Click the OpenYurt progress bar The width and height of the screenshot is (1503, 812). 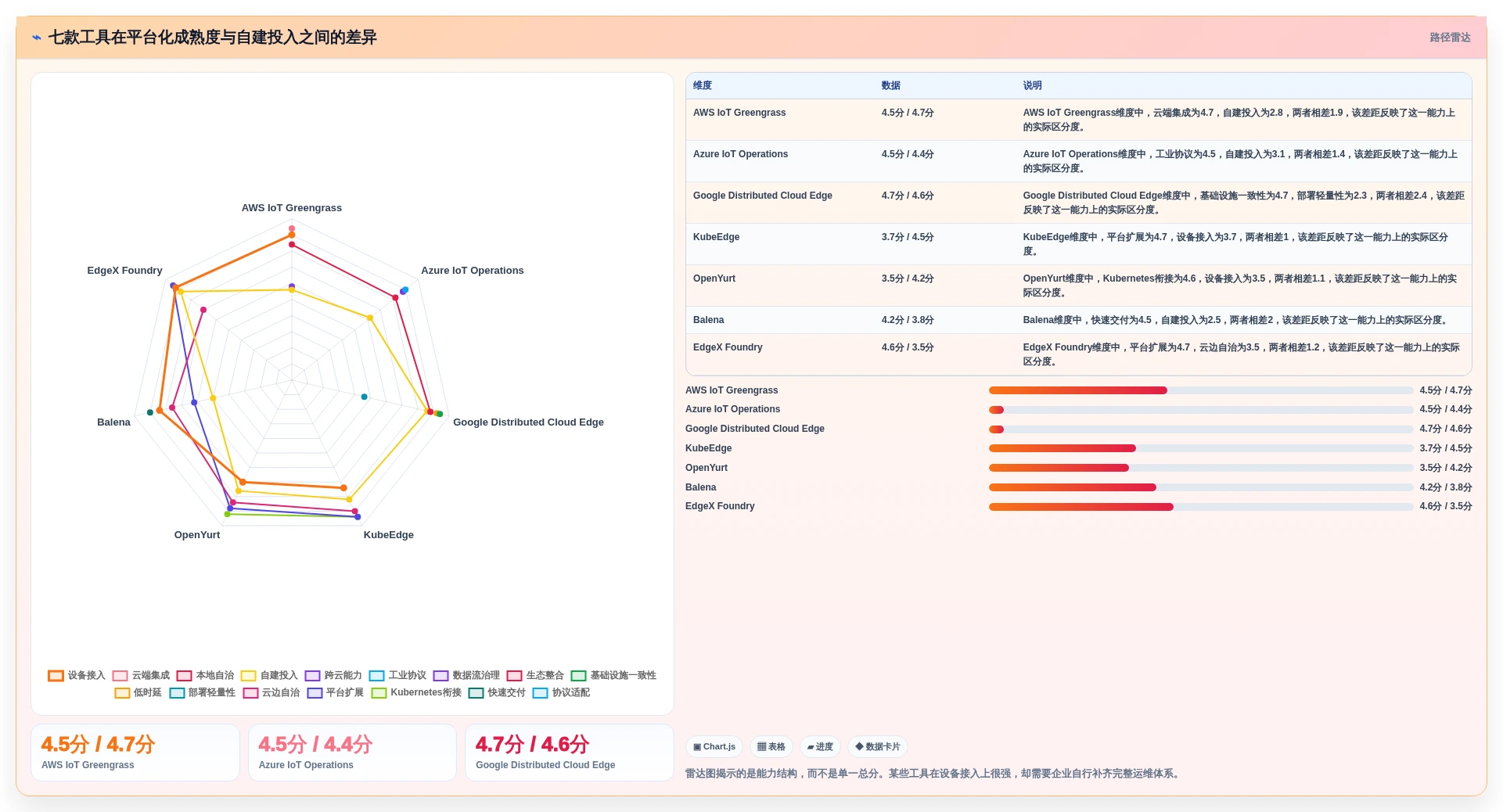tap(1201, 468)
